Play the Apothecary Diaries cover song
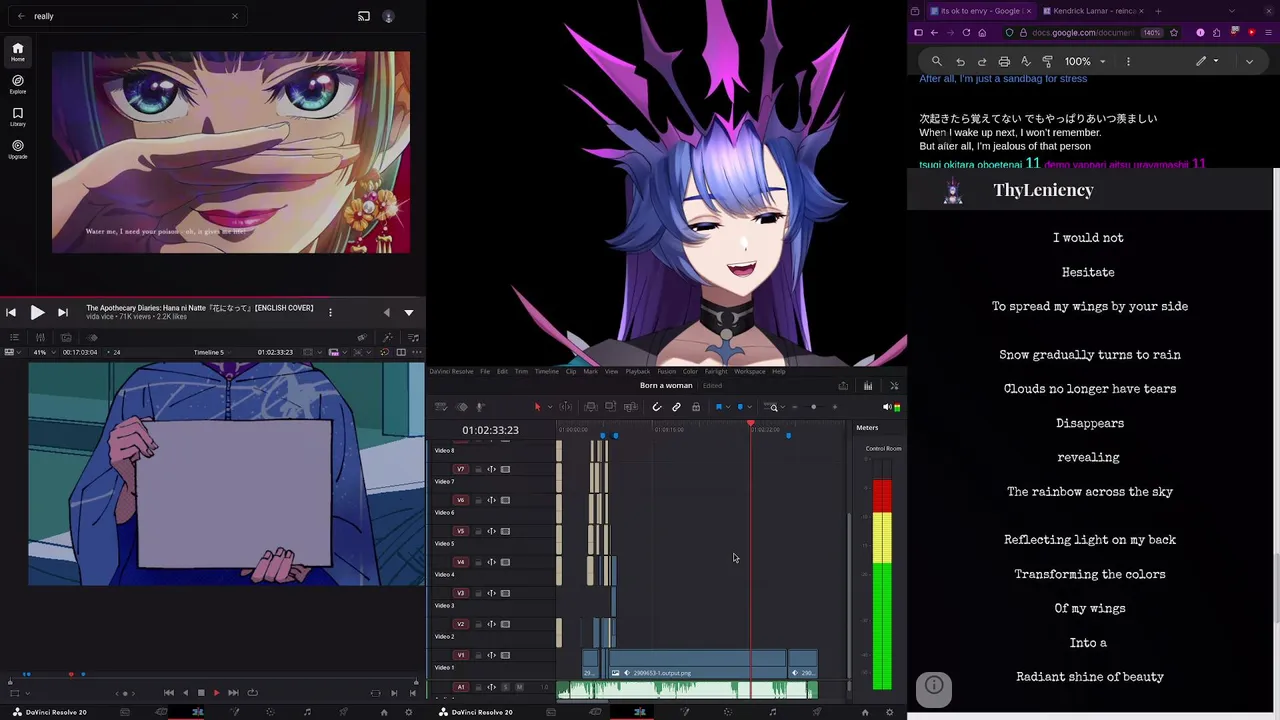Viewport: 1280px width, 720px height. tap(37, 312)
